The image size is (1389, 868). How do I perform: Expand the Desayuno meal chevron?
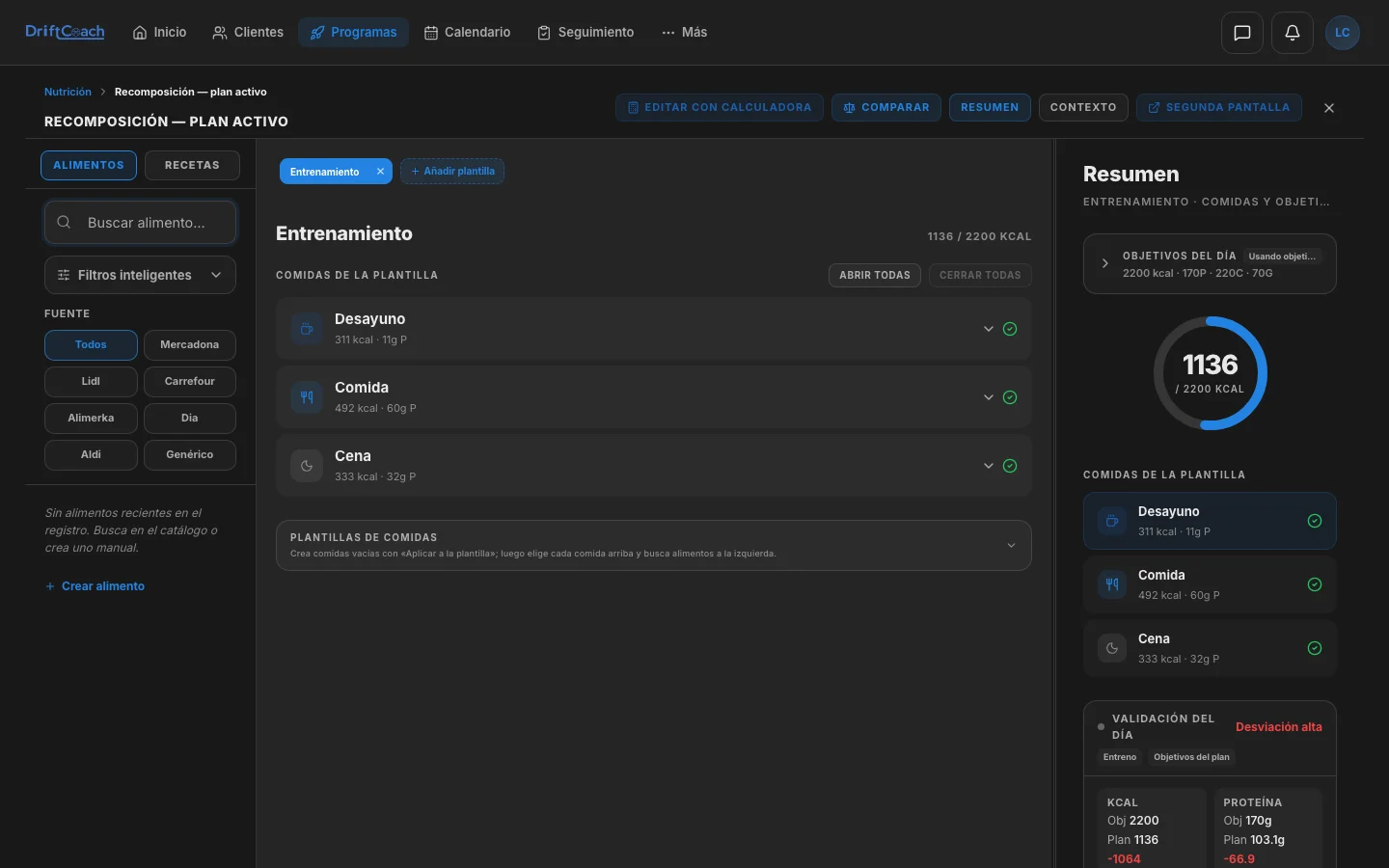point(989,329)
